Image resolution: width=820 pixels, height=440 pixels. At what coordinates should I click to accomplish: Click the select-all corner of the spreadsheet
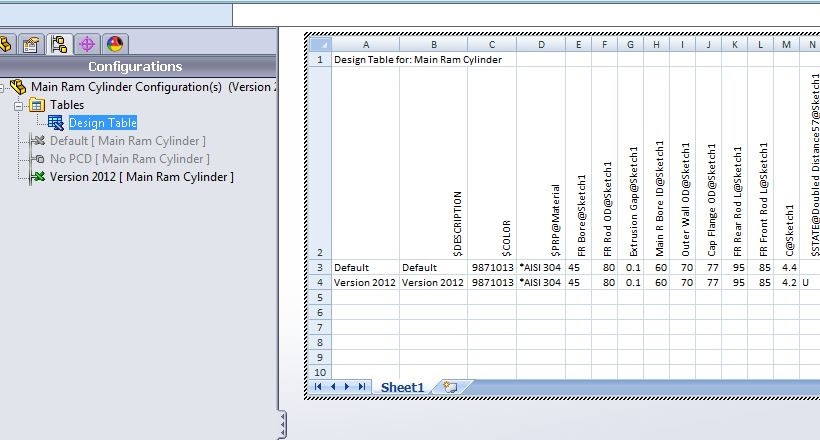click(x=320, y=44)
